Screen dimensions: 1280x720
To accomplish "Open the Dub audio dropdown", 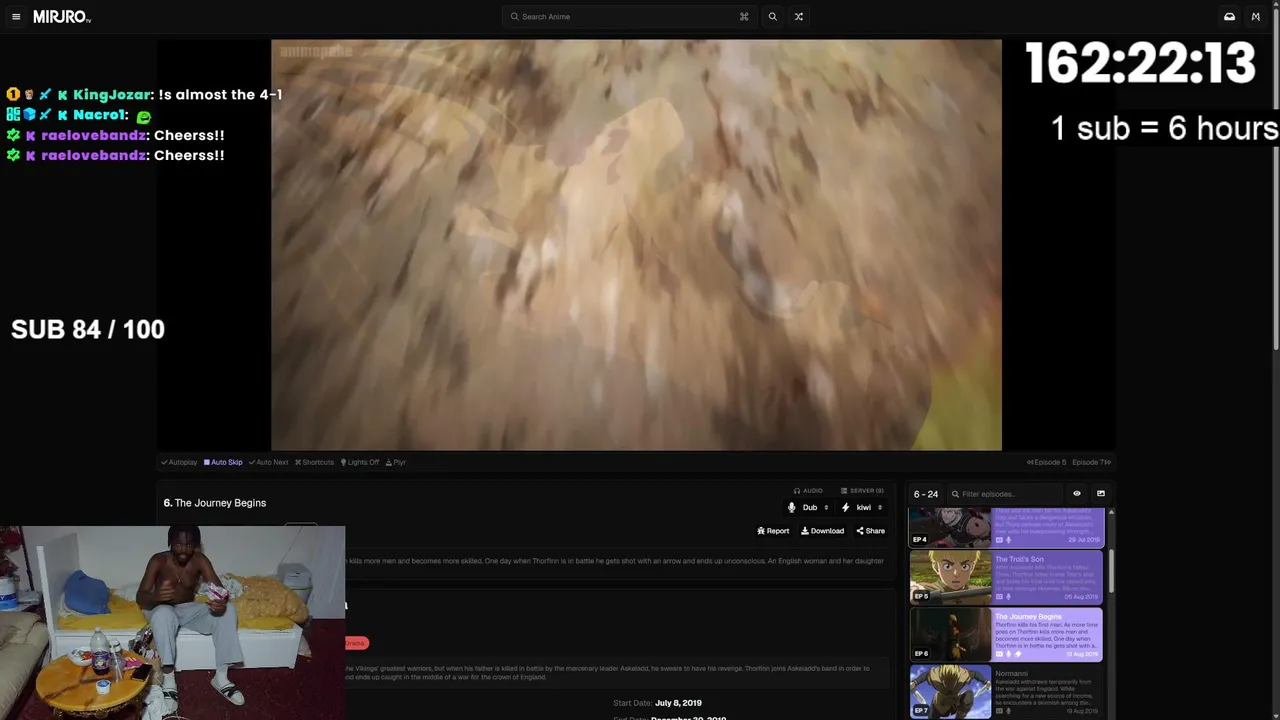I will click(x=807, y=508).
